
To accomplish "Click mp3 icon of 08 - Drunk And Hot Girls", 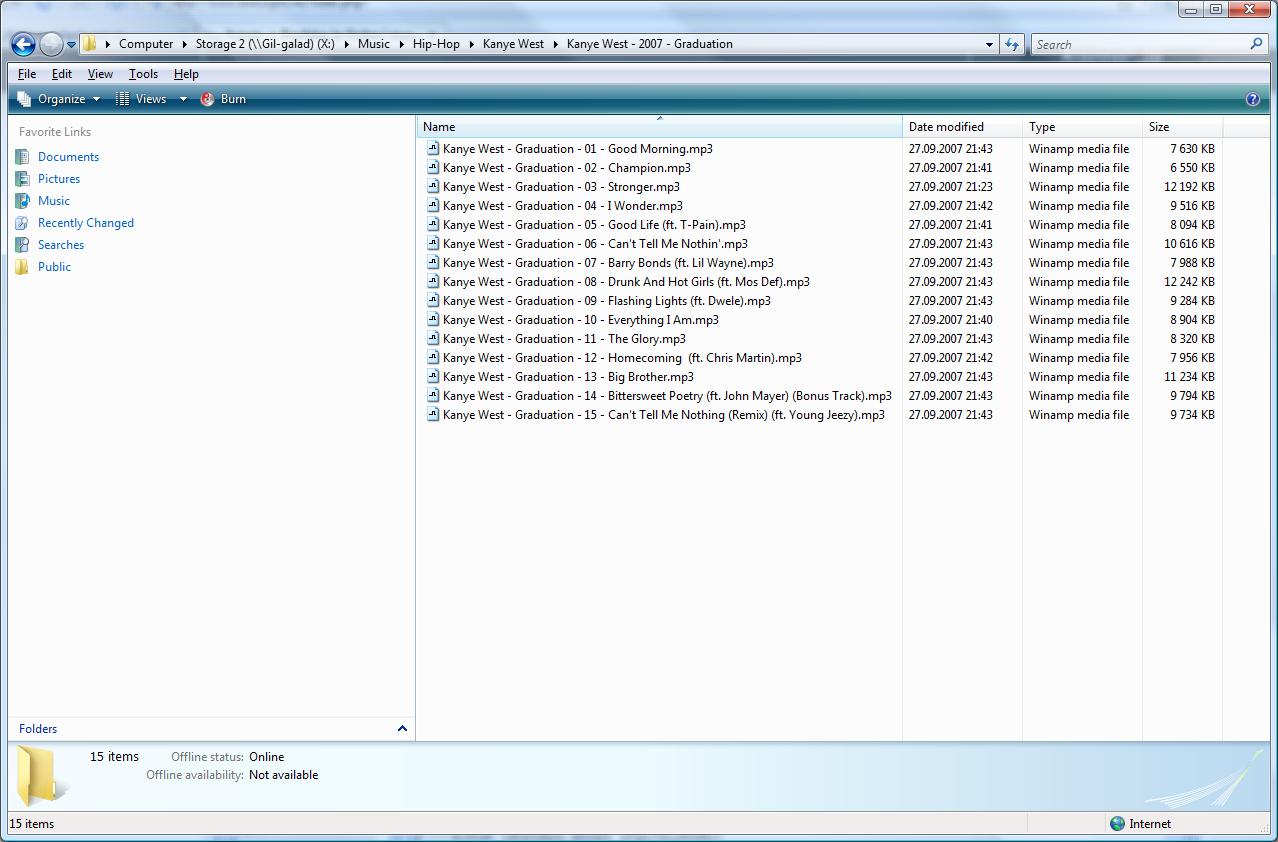I will [433, 281].
